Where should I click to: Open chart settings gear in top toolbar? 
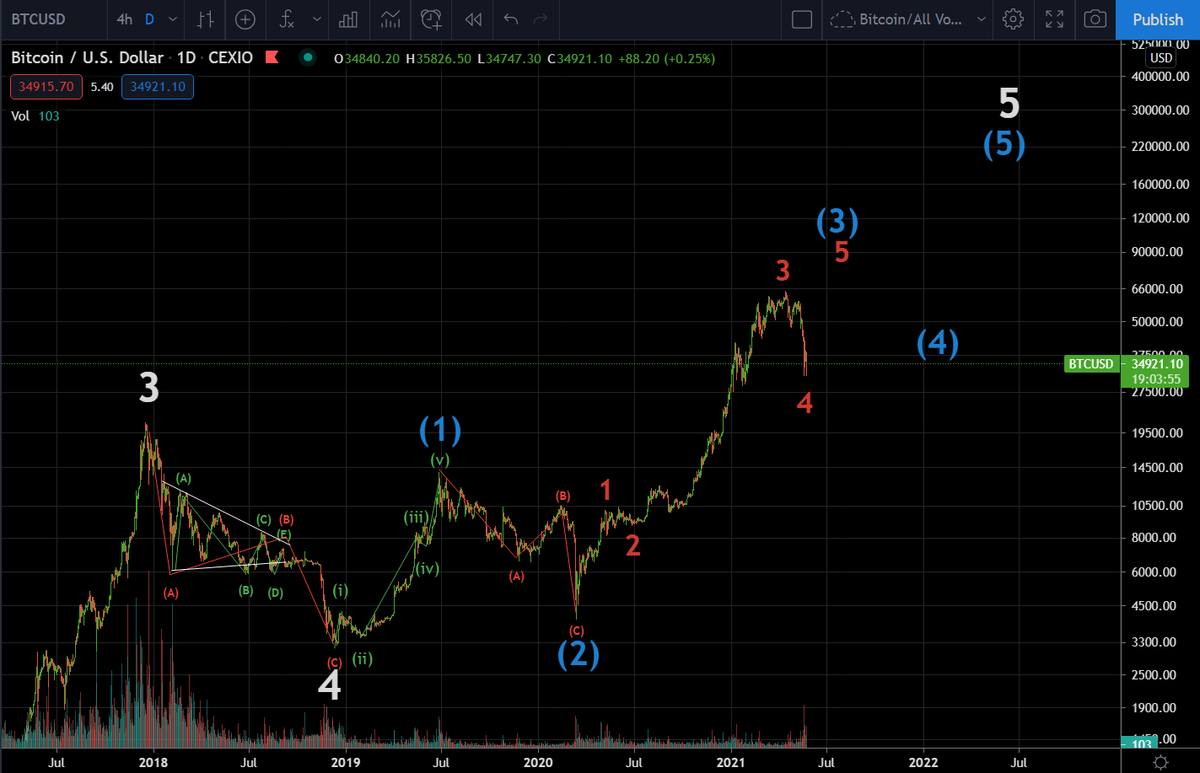pyautogui.click(x=1014, y=19)
